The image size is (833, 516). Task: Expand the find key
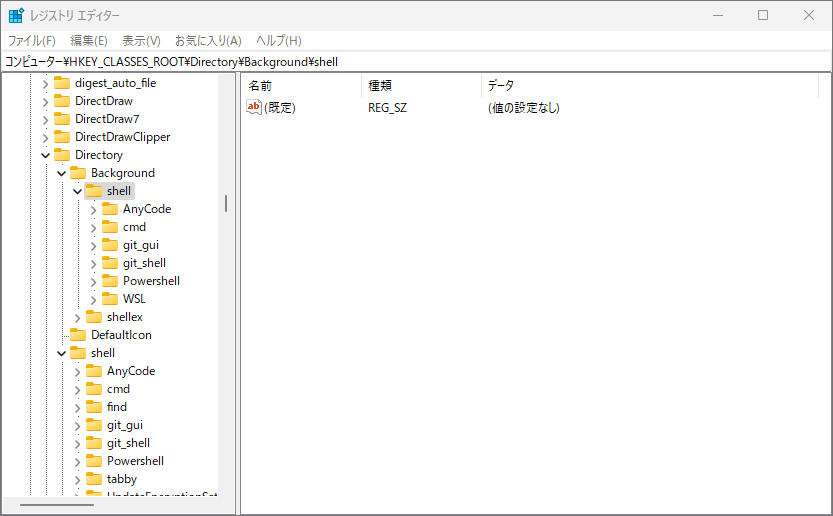pos(78,408)
